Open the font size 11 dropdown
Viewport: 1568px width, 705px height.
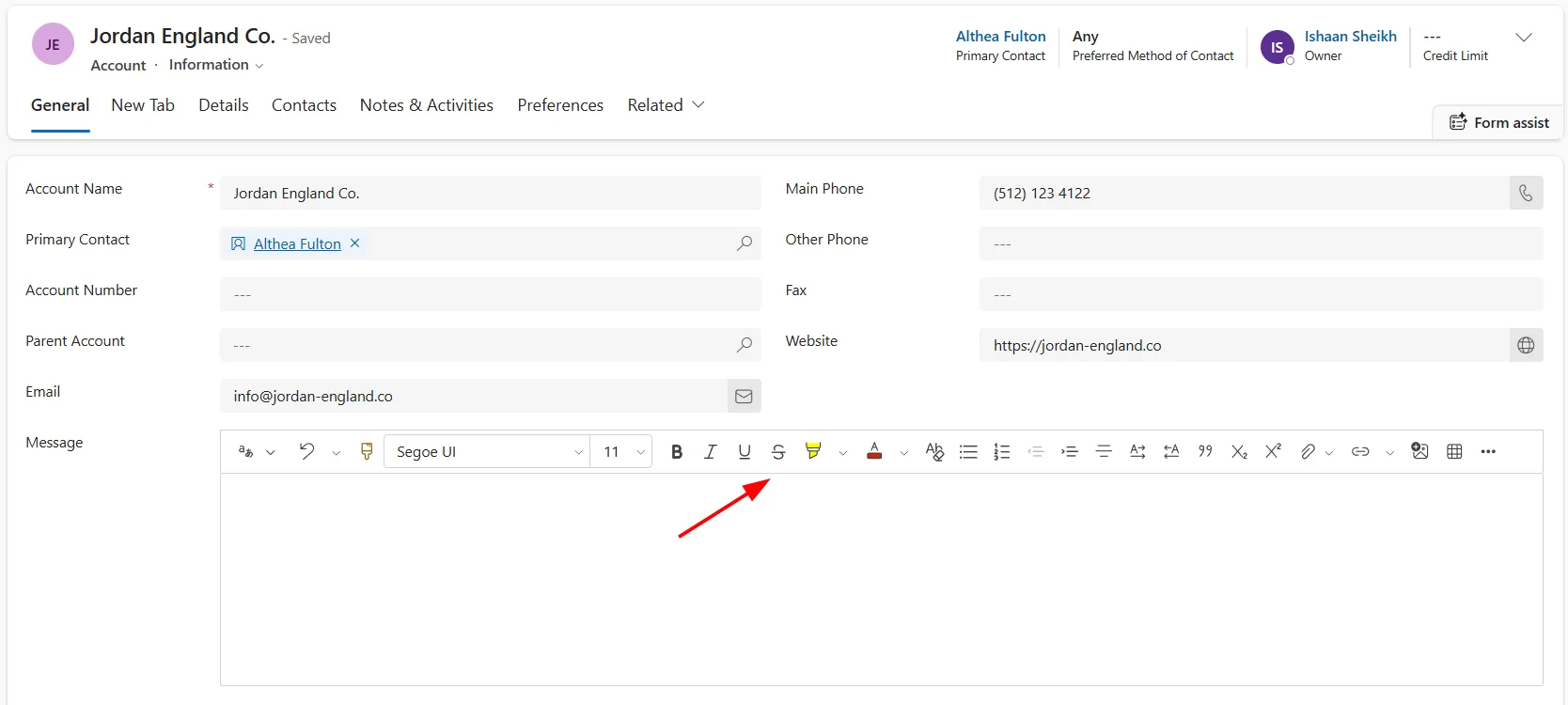pyautogui.click(x=622, y=452)
